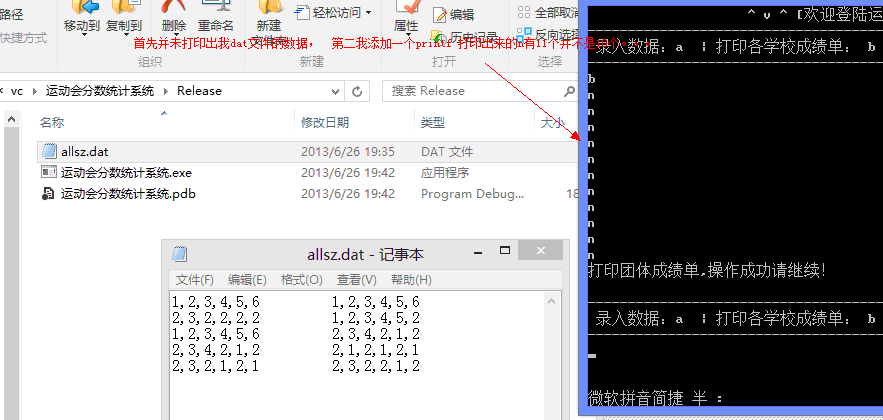Screen dimensions: 883x420
Task: Click the Program Debug... type cell
Action: (x=472, y=194)
